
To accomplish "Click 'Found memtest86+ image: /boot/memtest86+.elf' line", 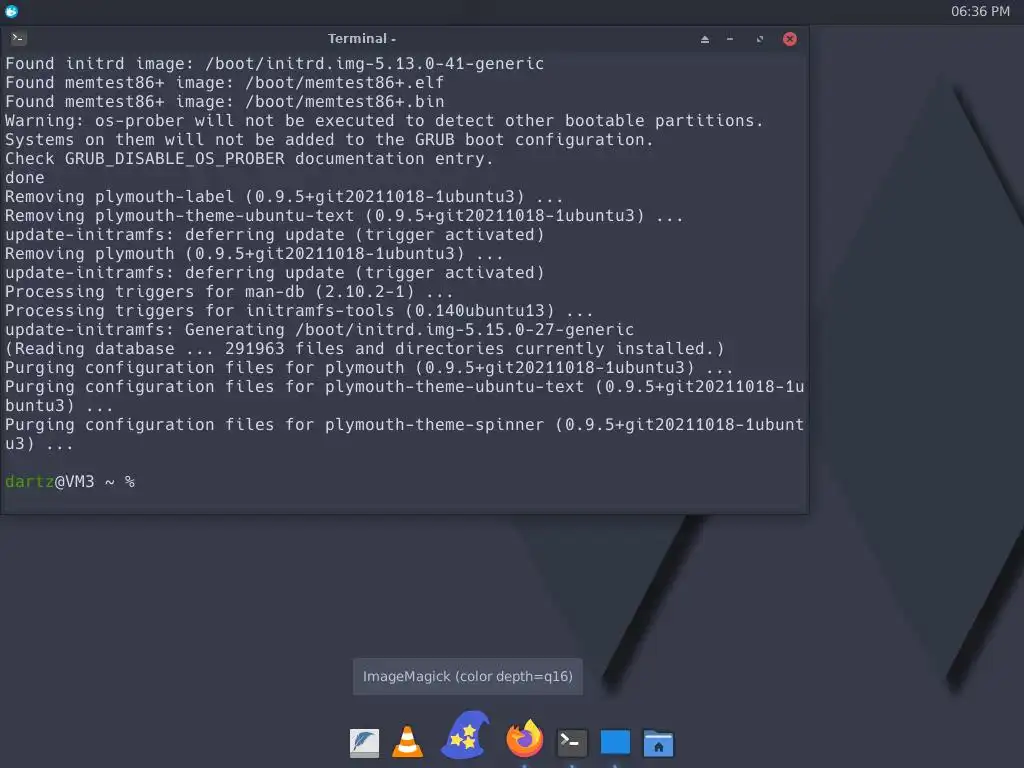I will coord(225,82).
